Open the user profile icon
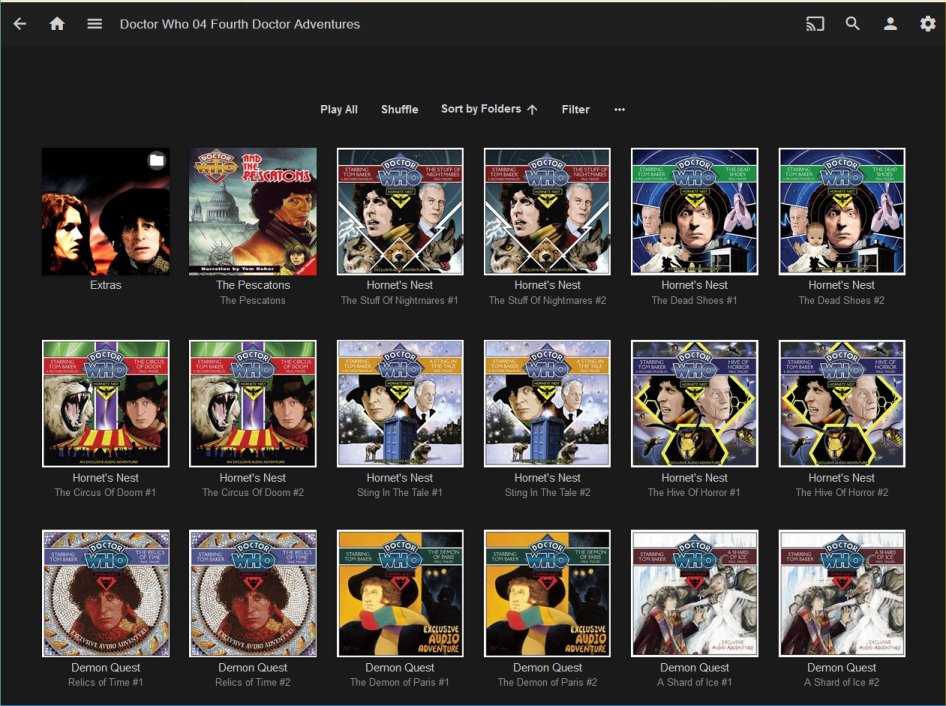Viewport: 946px width, 706px height. point(890,24)
